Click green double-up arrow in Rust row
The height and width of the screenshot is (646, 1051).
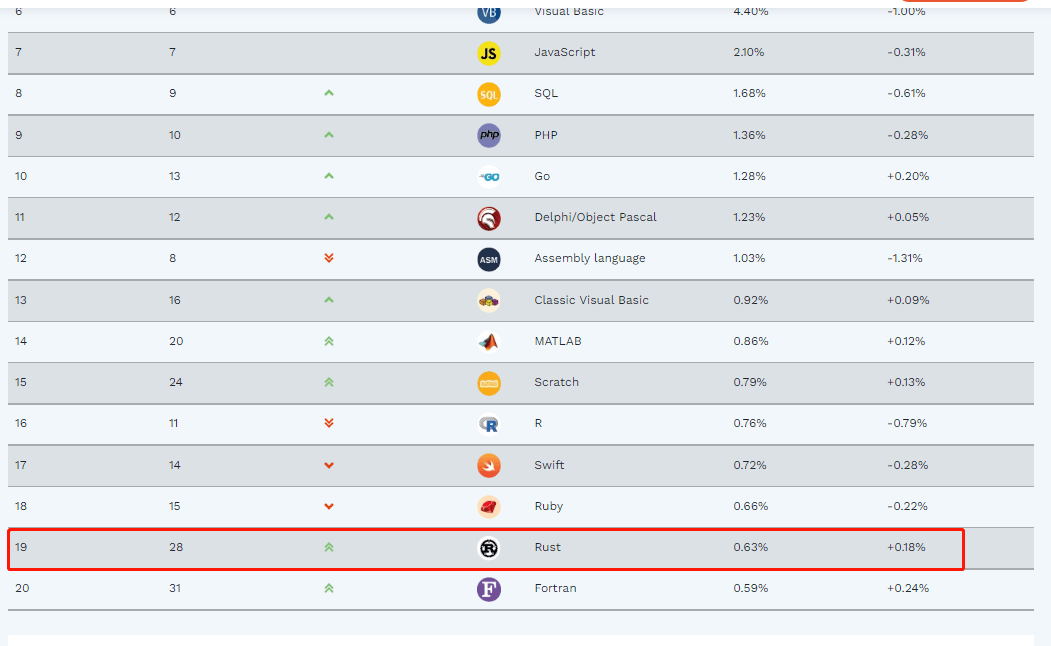[x=328, y=547]
